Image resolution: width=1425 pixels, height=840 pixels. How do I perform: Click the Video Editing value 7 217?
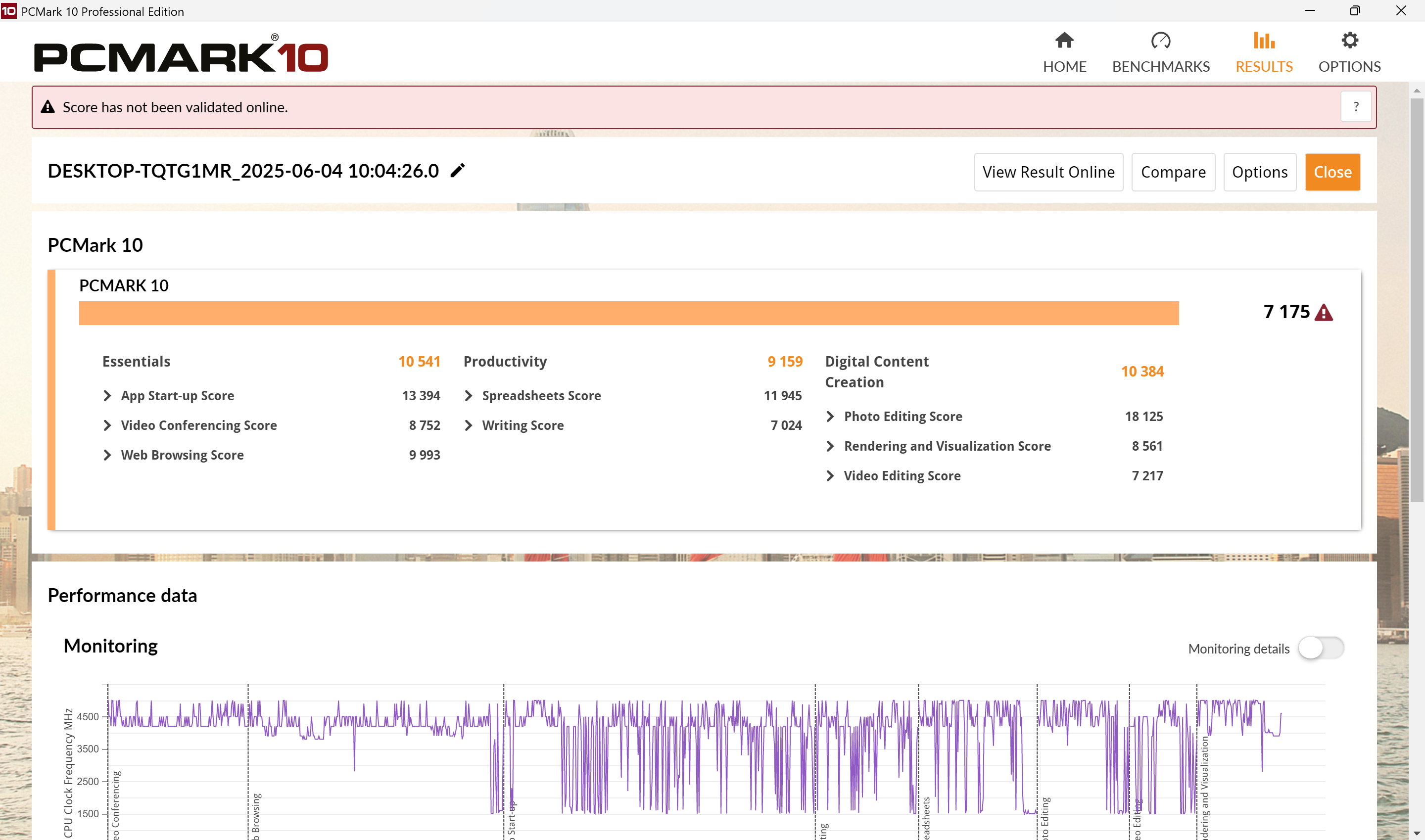1147,476
